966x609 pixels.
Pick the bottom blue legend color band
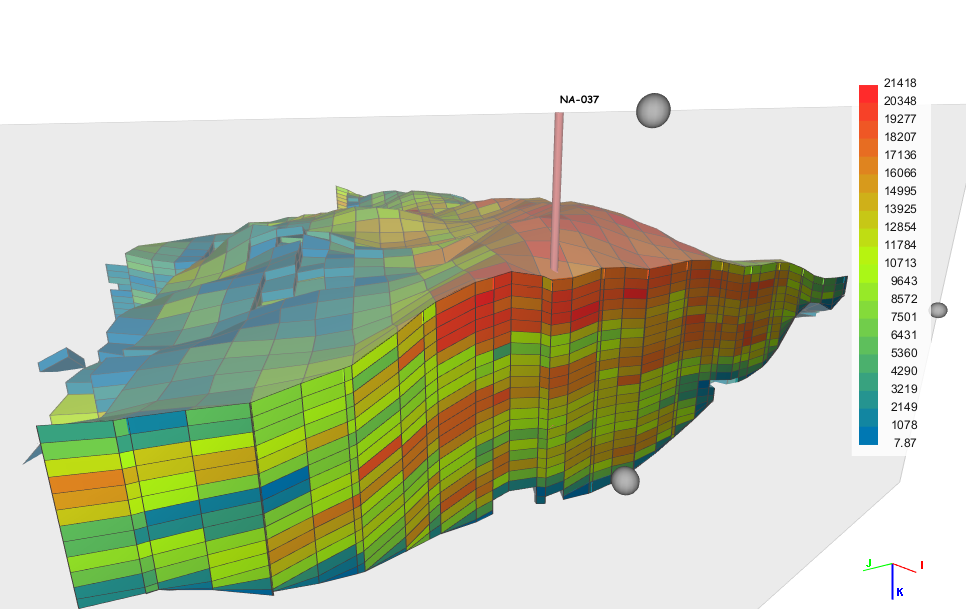(x=868, y=436)
